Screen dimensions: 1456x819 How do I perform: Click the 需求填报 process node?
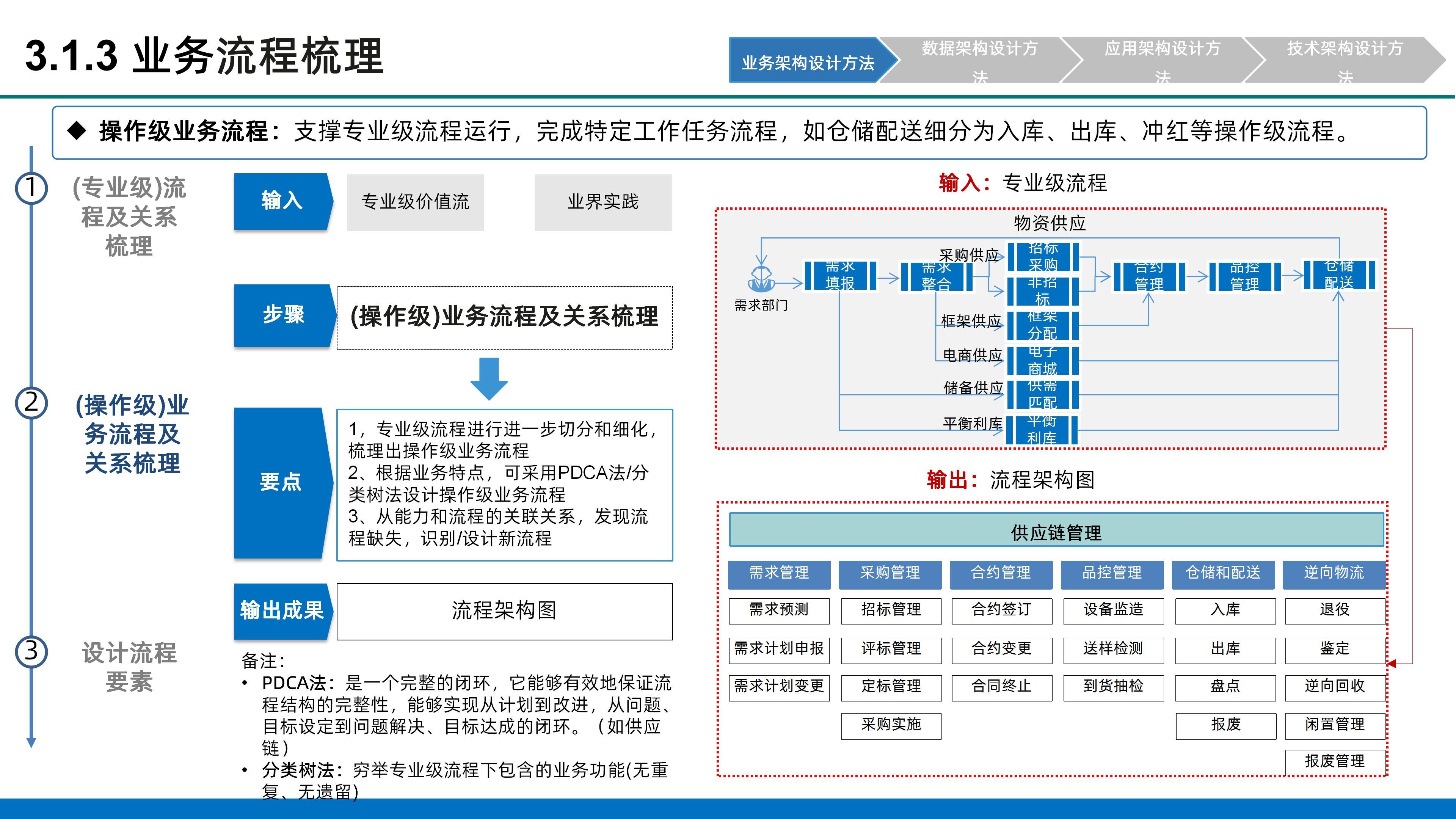coord(840,275)
